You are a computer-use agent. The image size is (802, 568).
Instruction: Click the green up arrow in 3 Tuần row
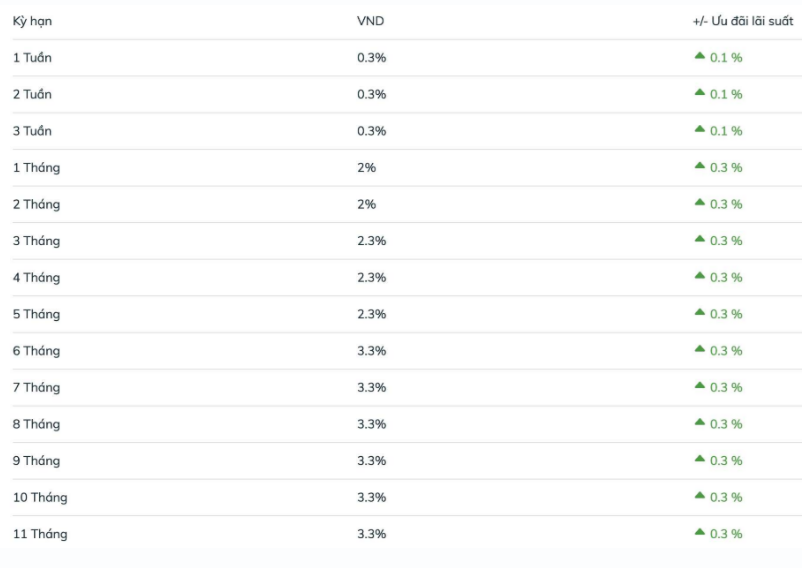[700, 130]
